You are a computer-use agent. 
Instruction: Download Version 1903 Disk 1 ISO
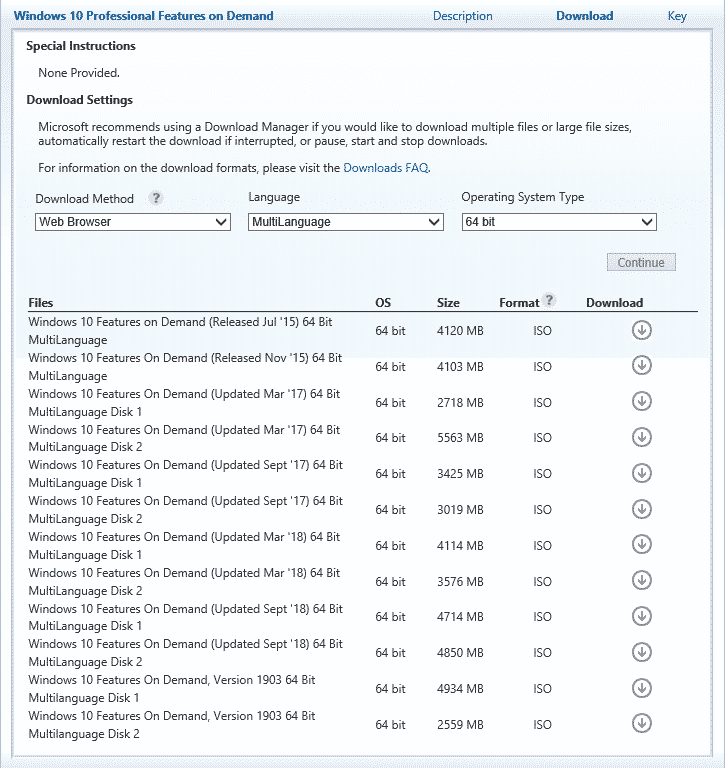click(x=641, y=688)
